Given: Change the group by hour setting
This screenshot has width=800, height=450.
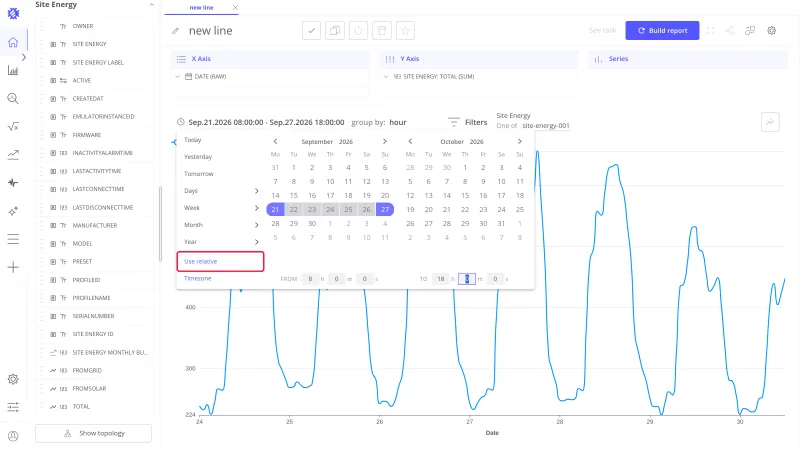Looking at the screenshot, I should [398, 122].
